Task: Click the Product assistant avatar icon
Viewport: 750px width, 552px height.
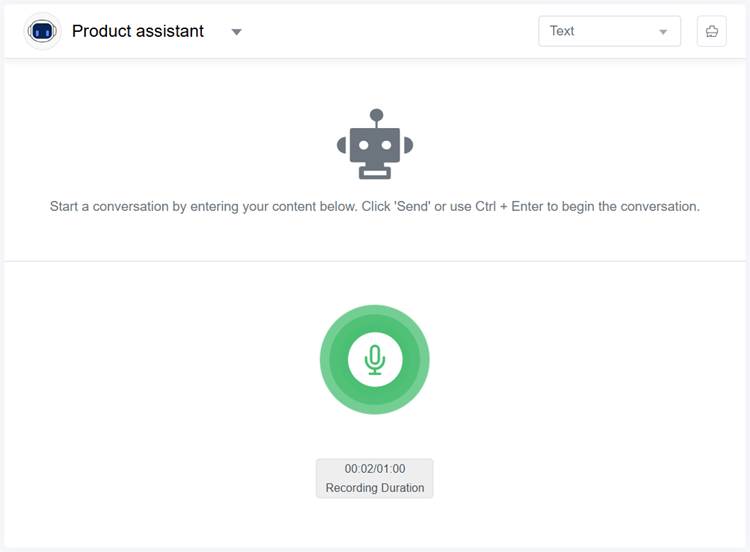Action: pyautogui.click(x=42, y=31)
